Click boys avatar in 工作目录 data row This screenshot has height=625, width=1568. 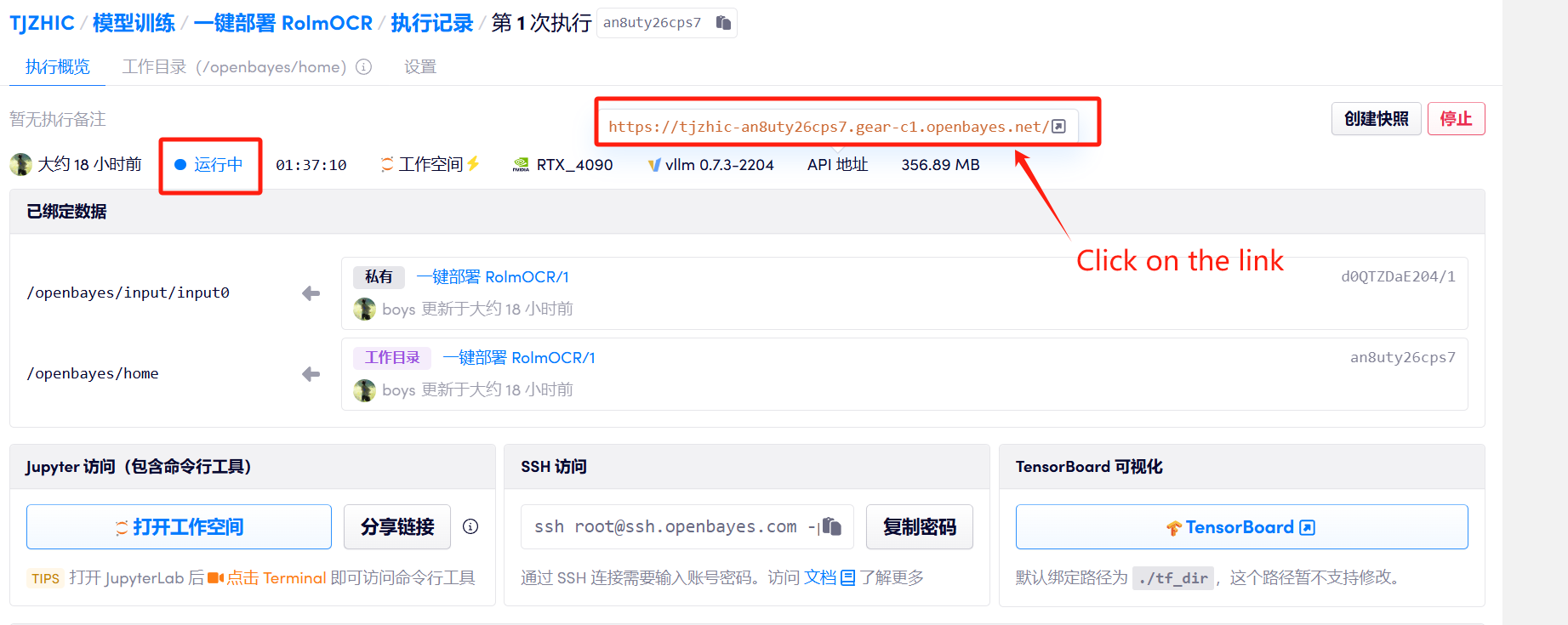click(364, 390)
